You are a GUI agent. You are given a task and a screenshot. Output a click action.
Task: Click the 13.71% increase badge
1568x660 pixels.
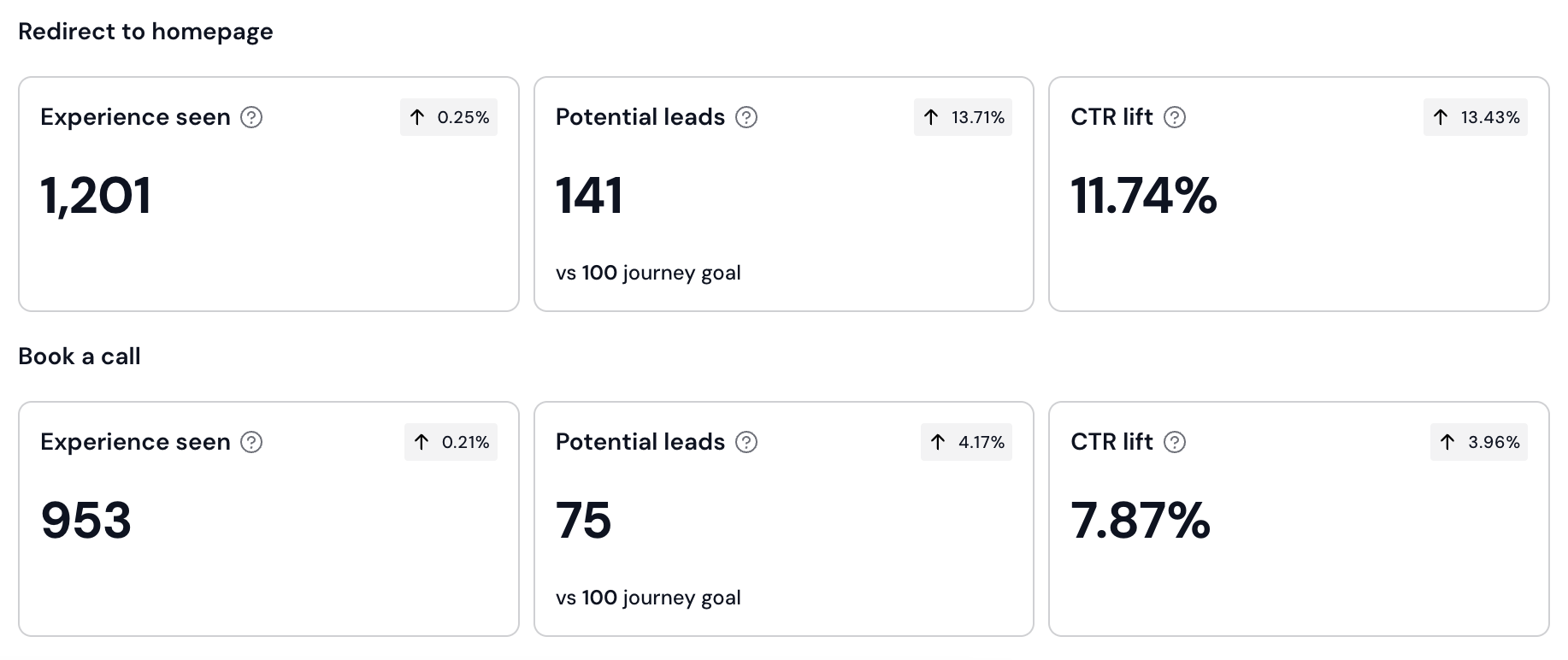coord(963,117)
